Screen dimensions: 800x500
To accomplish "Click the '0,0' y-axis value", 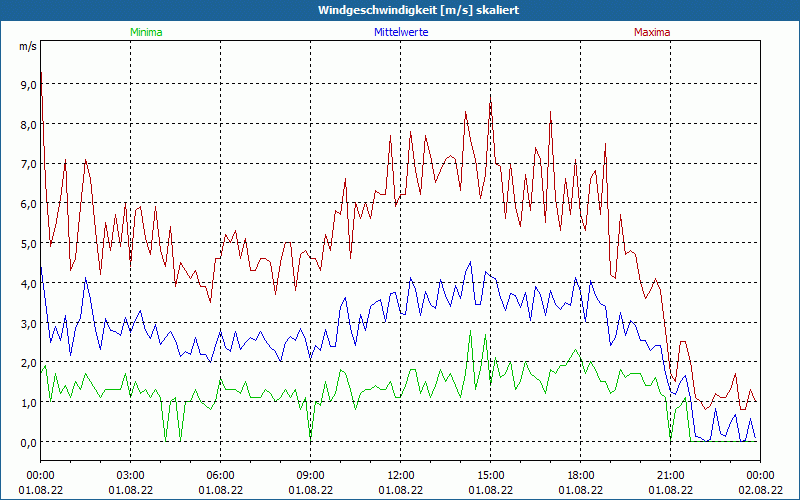I will pos(28,443).
